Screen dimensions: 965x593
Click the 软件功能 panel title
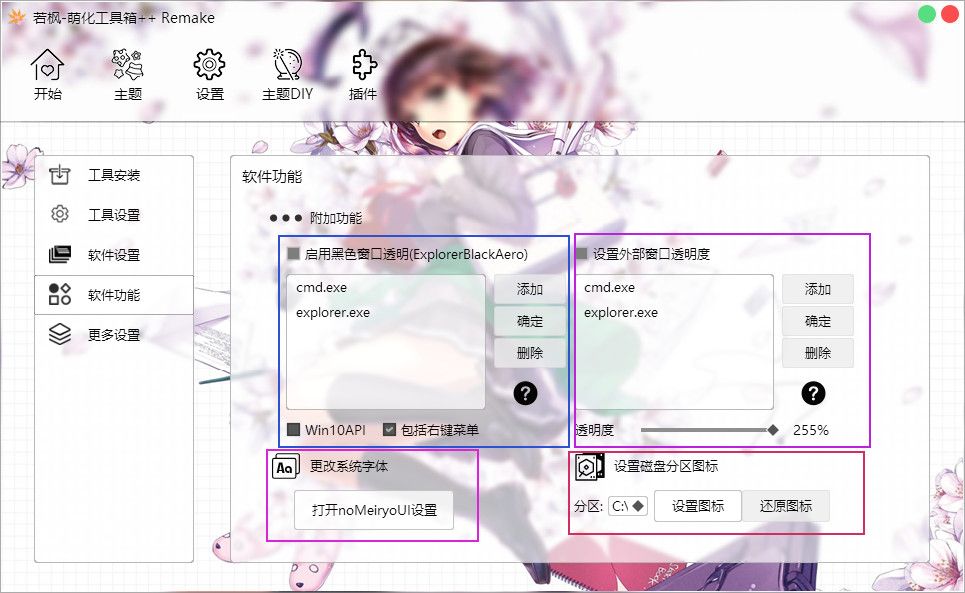[272, 177]
